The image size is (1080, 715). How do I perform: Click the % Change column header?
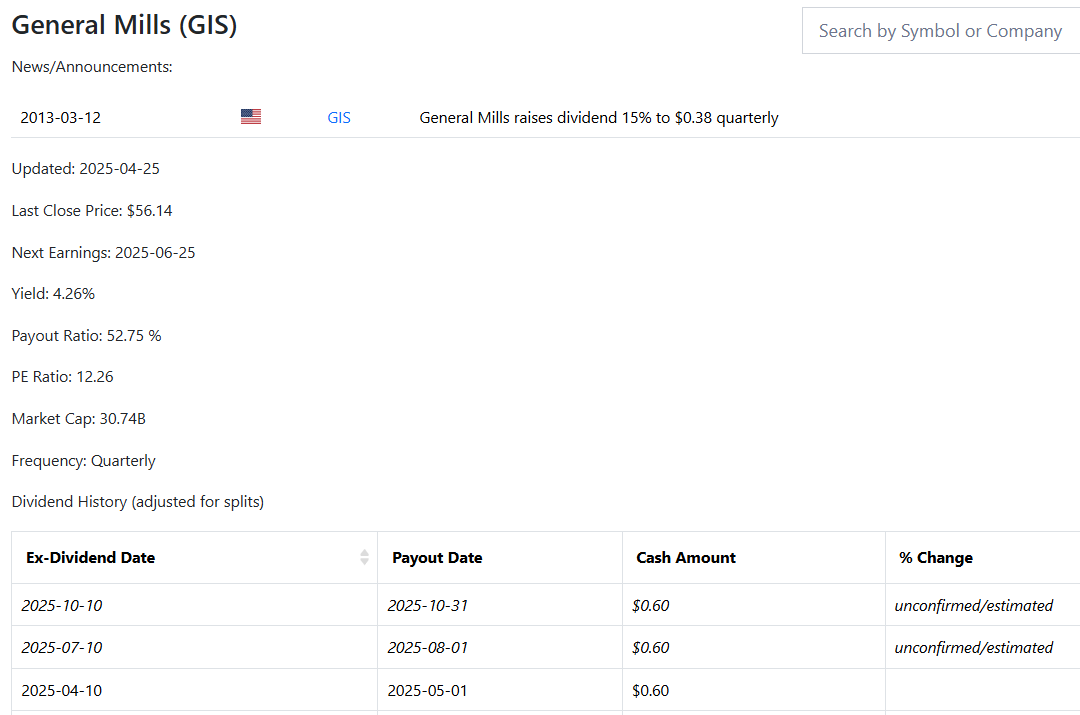(x=983, y=558)
